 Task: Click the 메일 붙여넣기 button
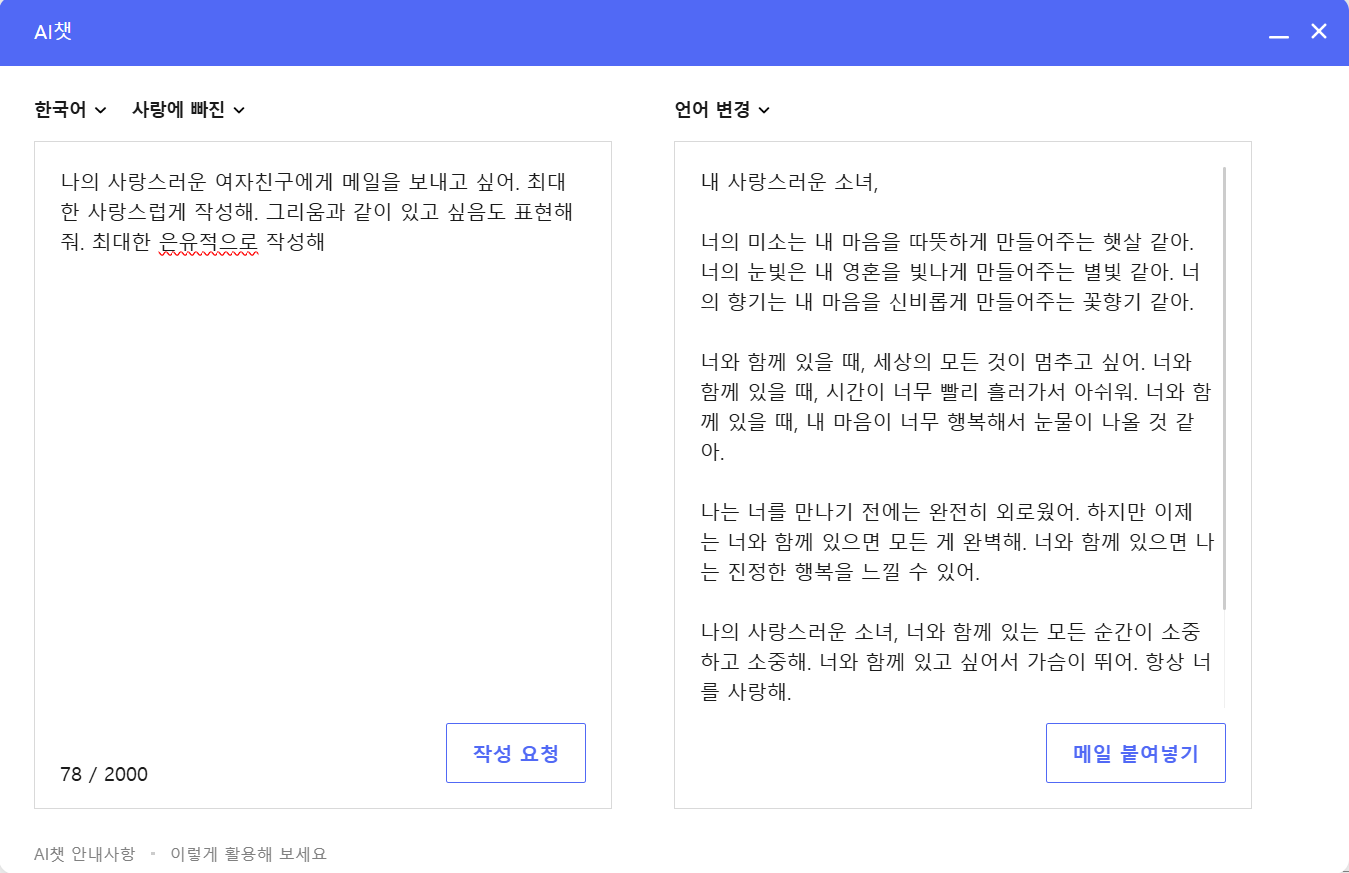(x=1135, y=753)
